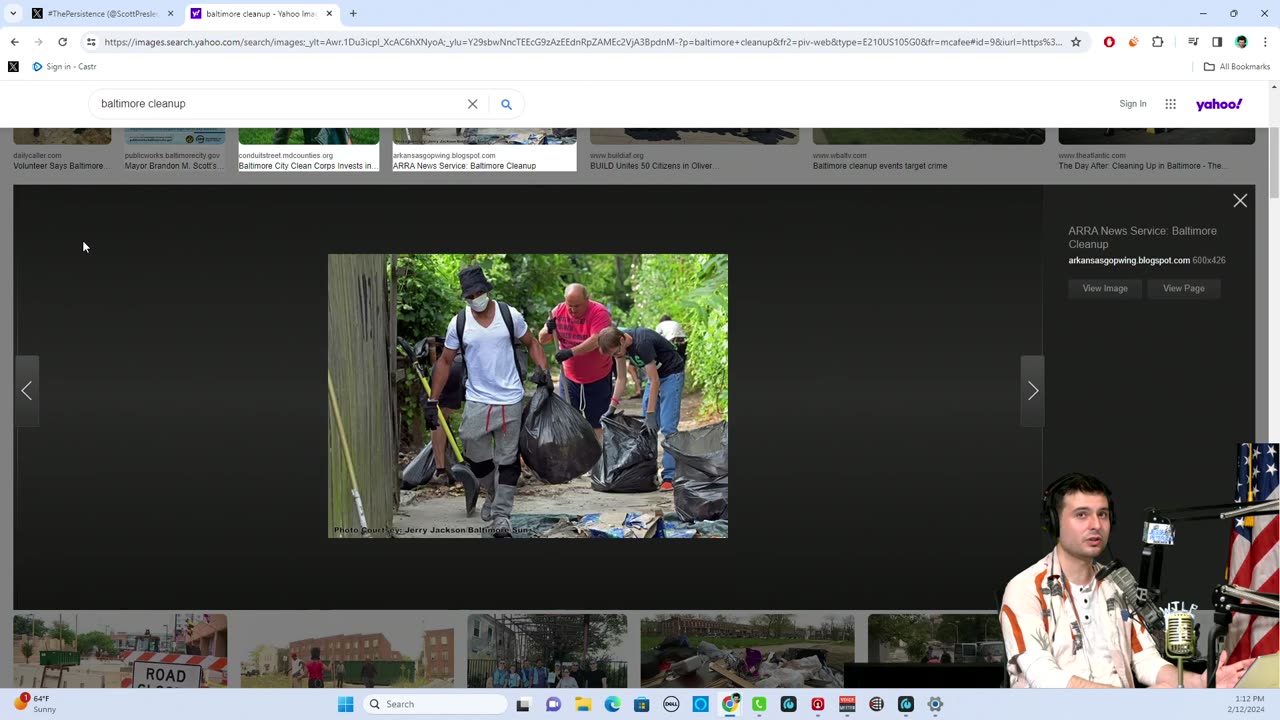Open File Explorer from taskbar

[x=582, y=704]
